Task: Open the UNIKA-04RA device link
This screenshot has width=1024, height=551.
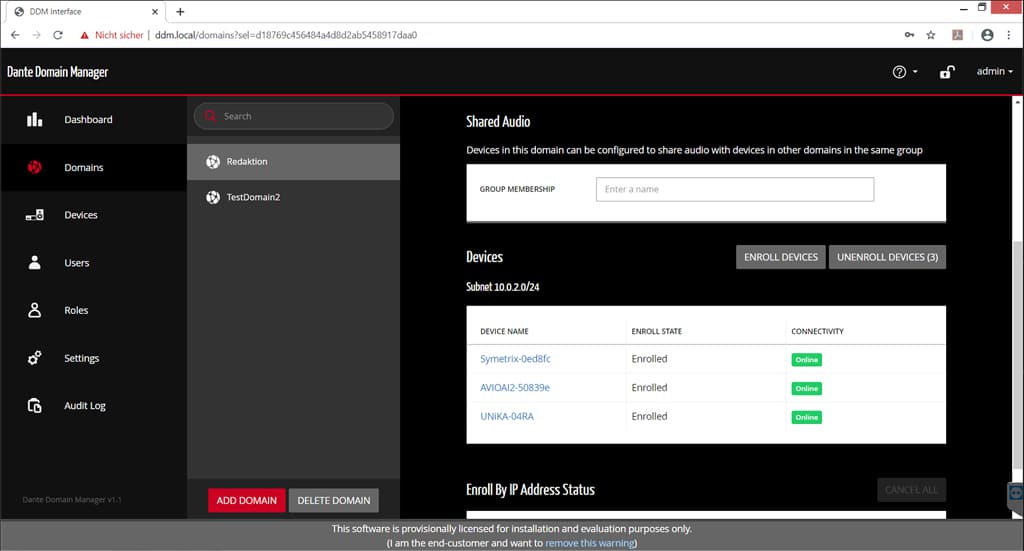Action: pyautogui.click(x=507, y=417)
